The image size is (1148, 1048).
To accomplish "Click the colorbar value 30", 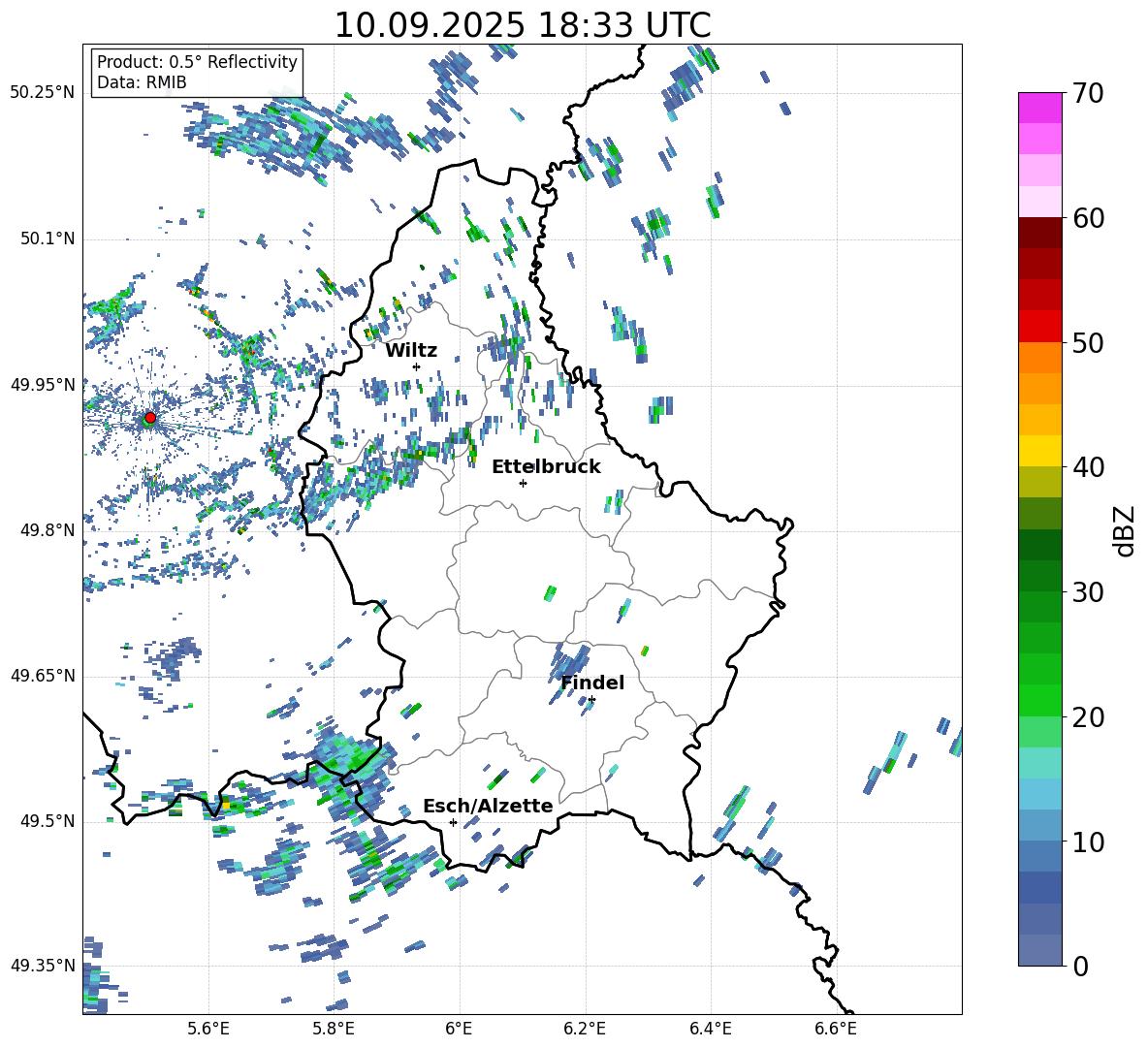I will [x=1088, y=592].
